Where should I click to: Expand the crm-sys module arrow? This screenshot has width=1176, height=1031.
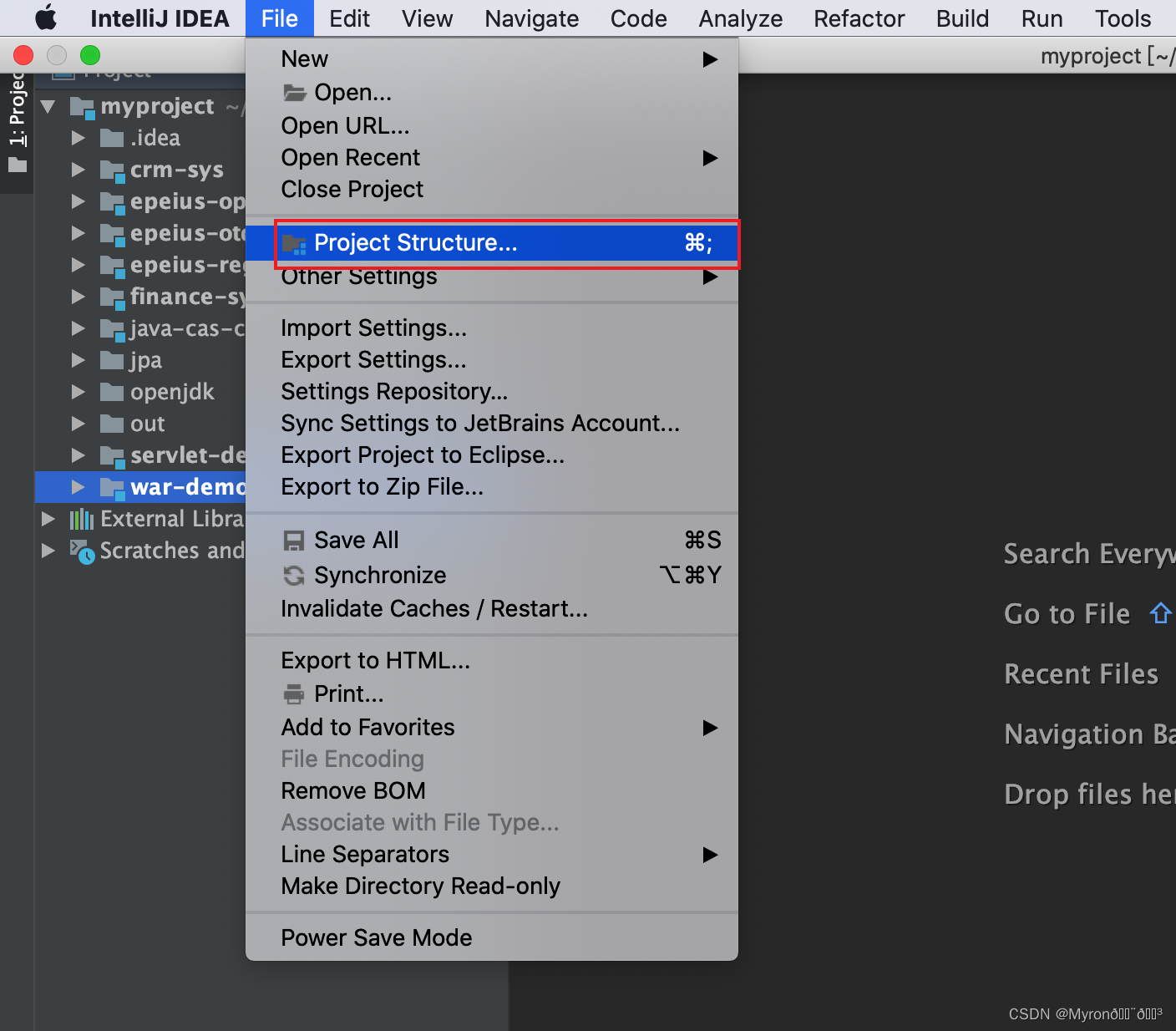tap(79, 170)
